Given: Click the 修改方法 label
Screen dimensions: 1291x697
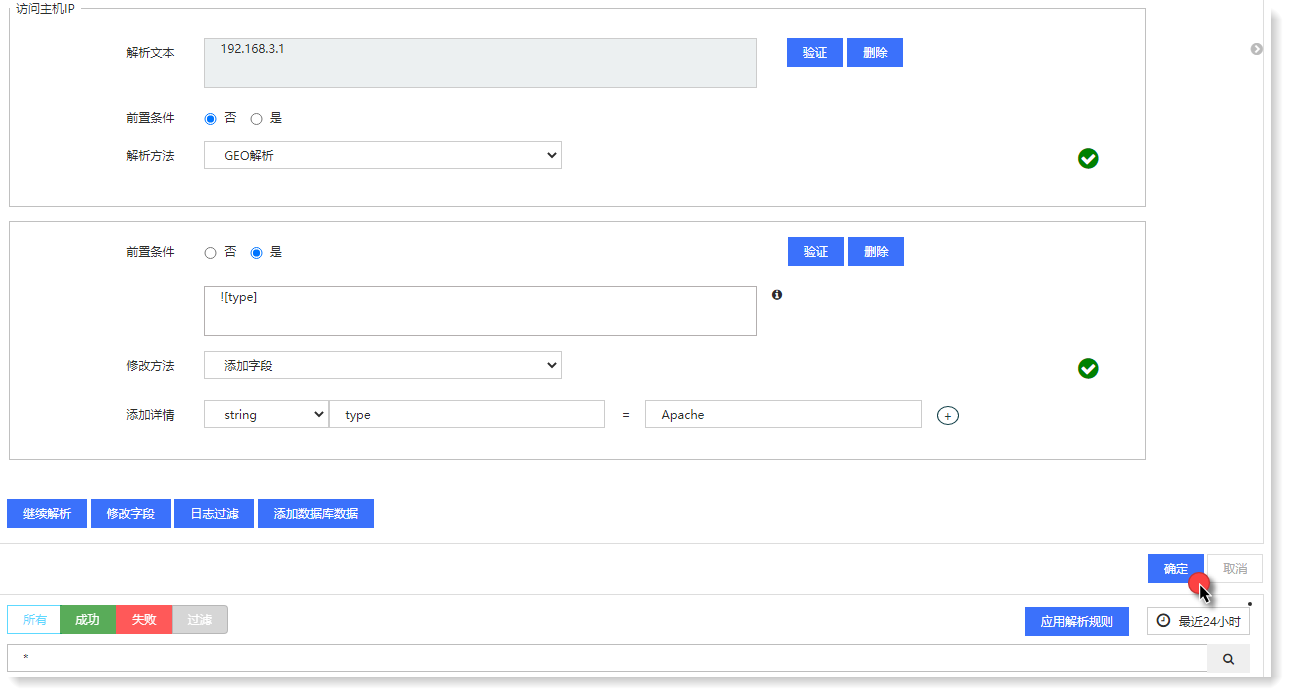Looking at the screenshot, I should click(150, 366).
